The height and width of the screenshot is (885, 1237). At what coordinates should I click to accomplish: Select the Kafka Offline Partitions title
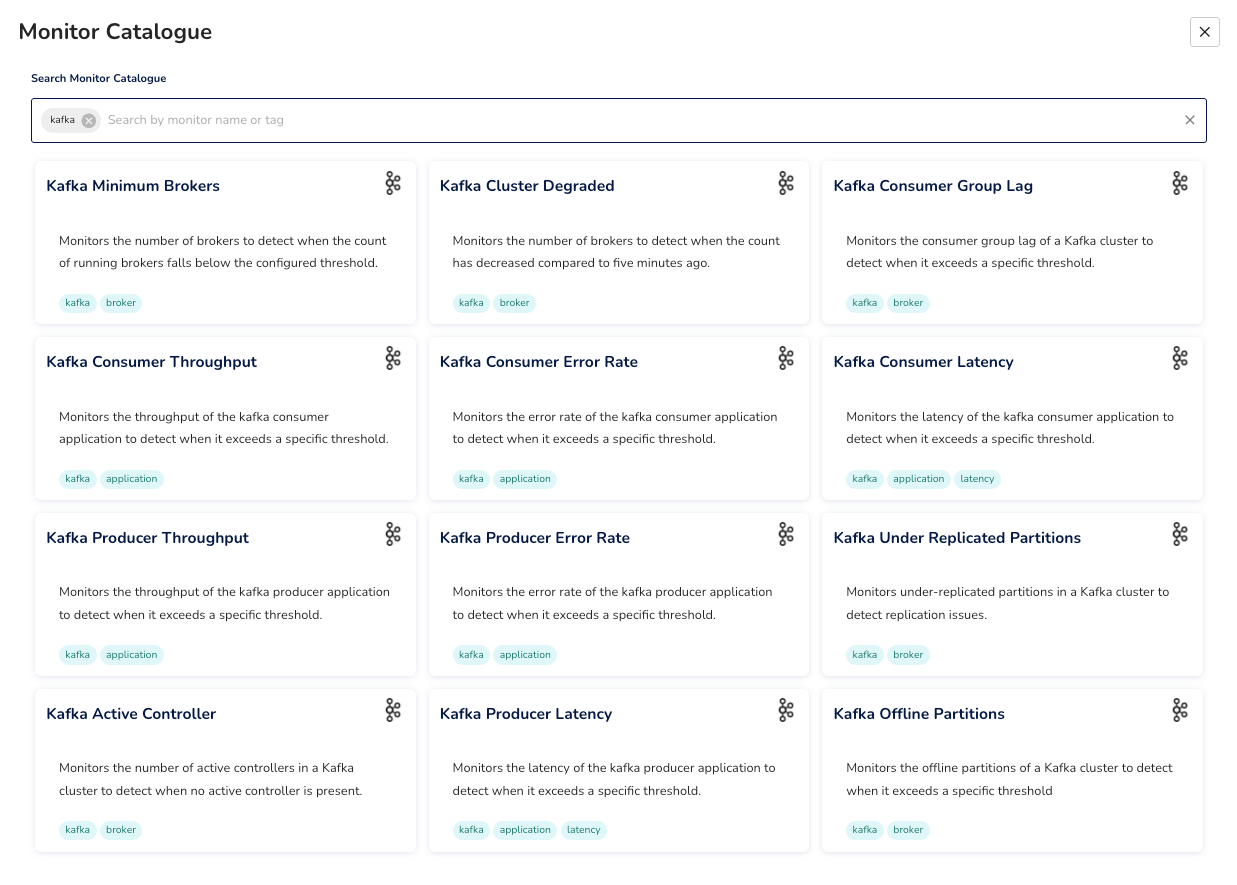[919, 714]
